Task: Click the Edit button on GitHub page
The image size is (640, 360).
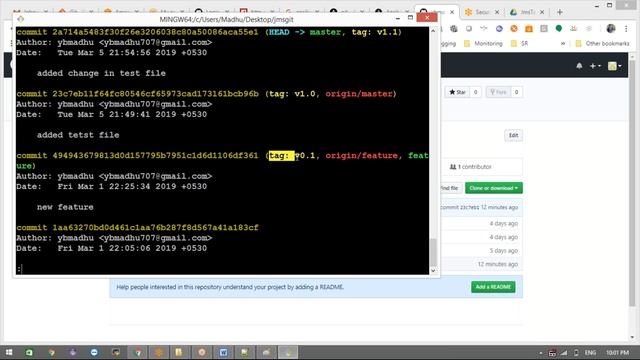Action: tap(513, 135)
